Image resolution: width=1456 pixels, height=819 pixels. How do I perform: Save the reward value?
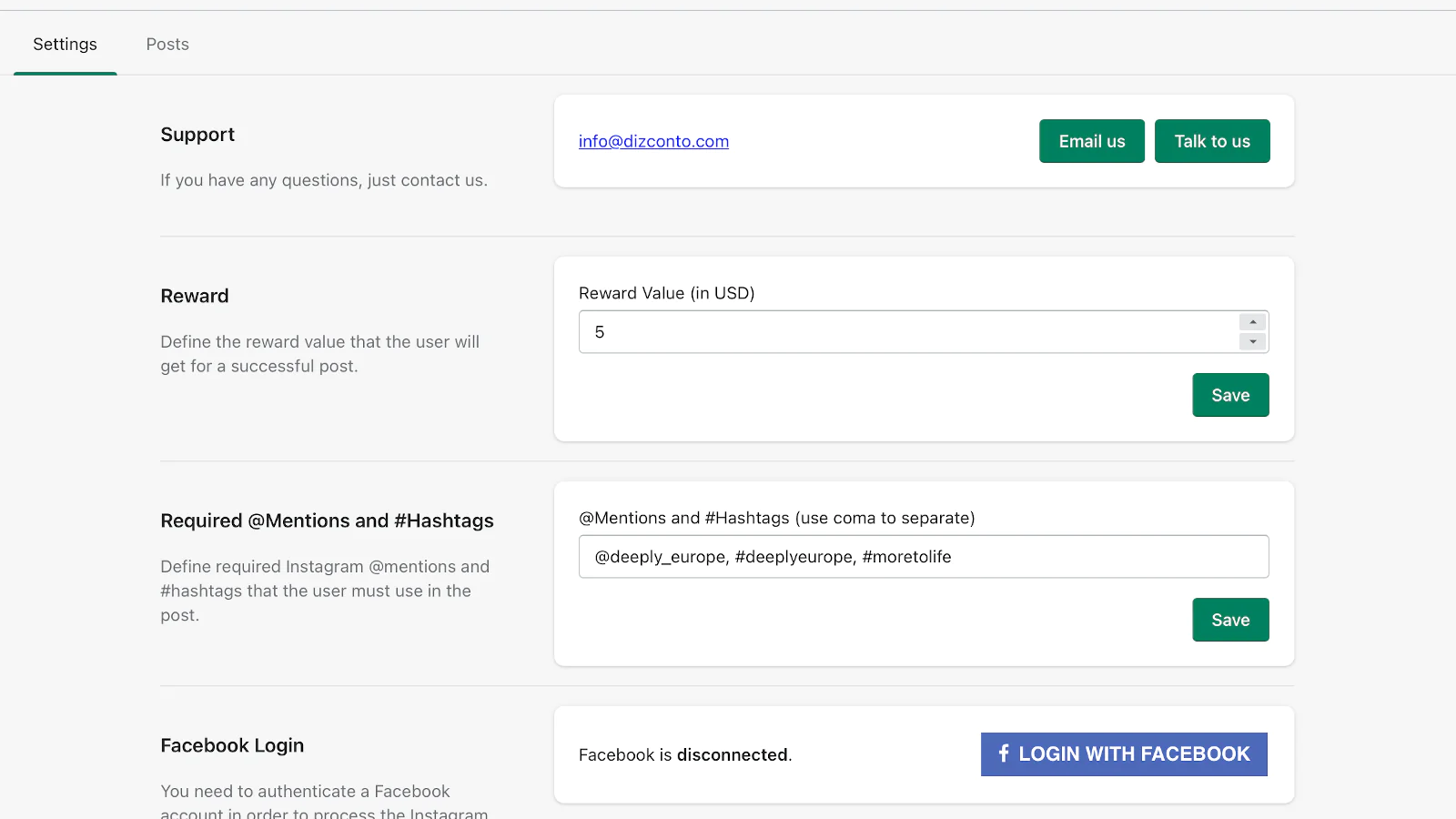point(1230,395)
